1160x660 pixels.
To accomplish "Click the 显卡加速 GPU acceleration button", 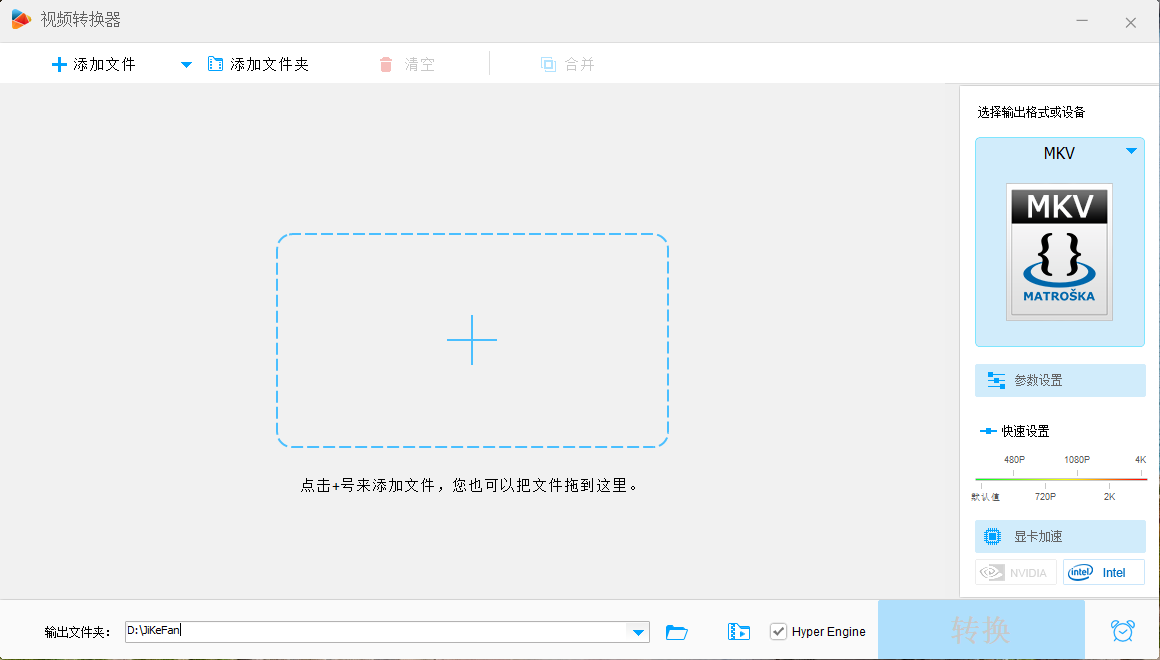I will point(1060,537).
